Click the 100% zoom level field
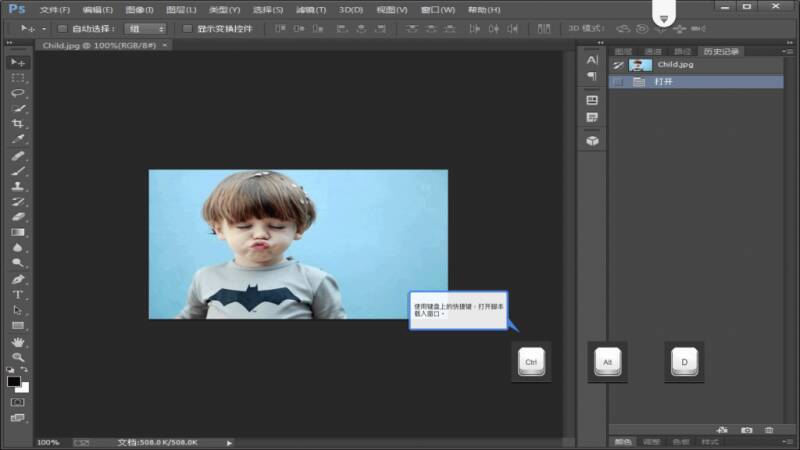 click(48, 443)
